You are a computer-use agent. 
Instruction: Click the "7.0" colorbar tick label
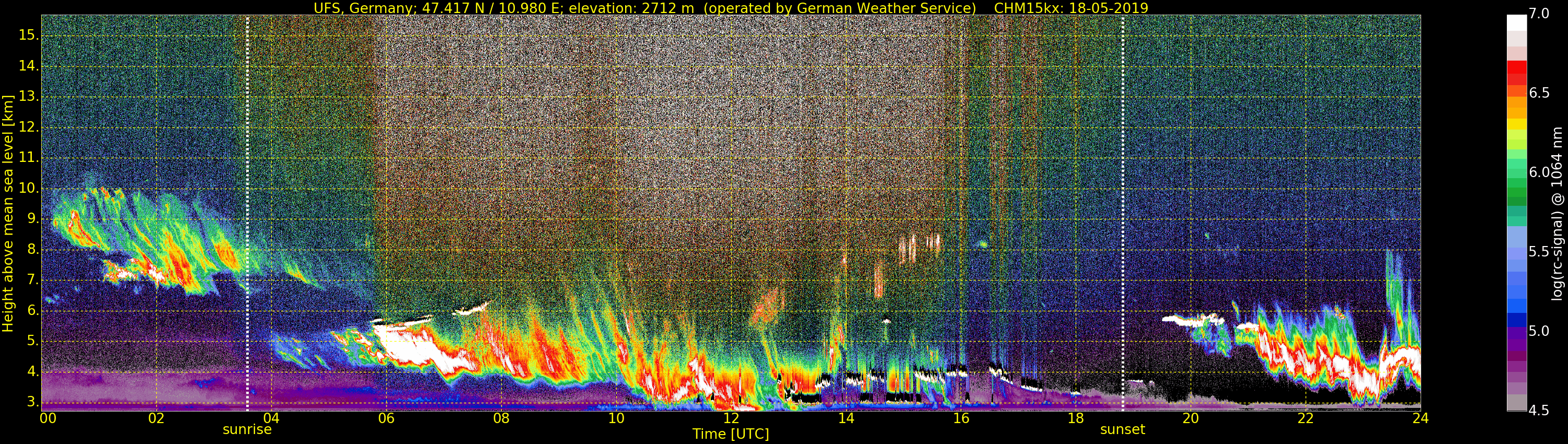[1539, 14]
